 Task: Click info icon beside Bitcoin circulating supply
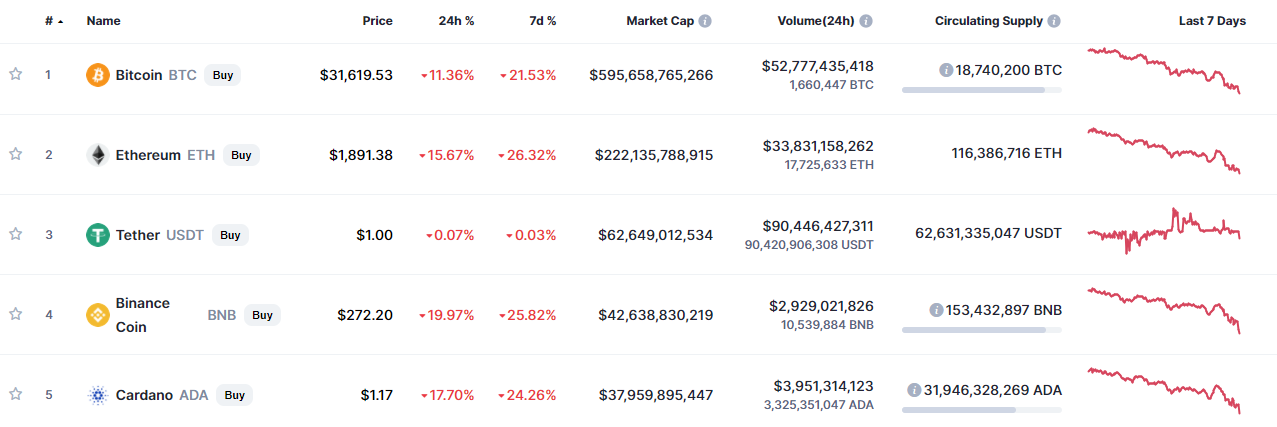(x=945, y=70)
